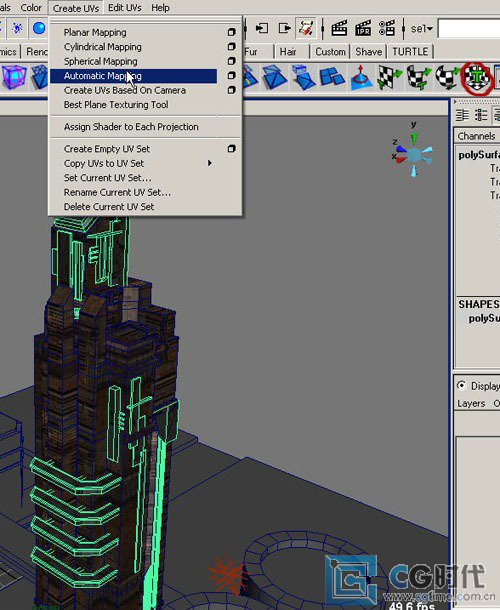This screenshot has width=500, height=610.
Task: Click the checkered plane with green arrows icon
Action: click(388, 77)
